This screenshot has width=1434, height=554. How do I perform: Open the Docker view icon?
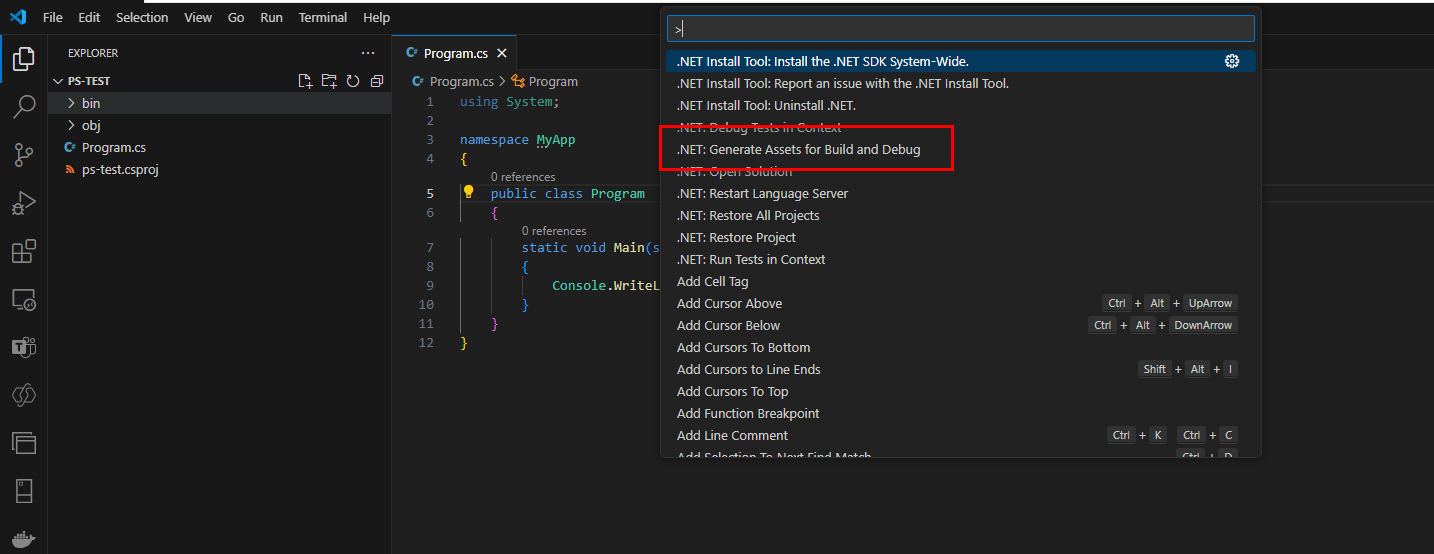point(23,539)
